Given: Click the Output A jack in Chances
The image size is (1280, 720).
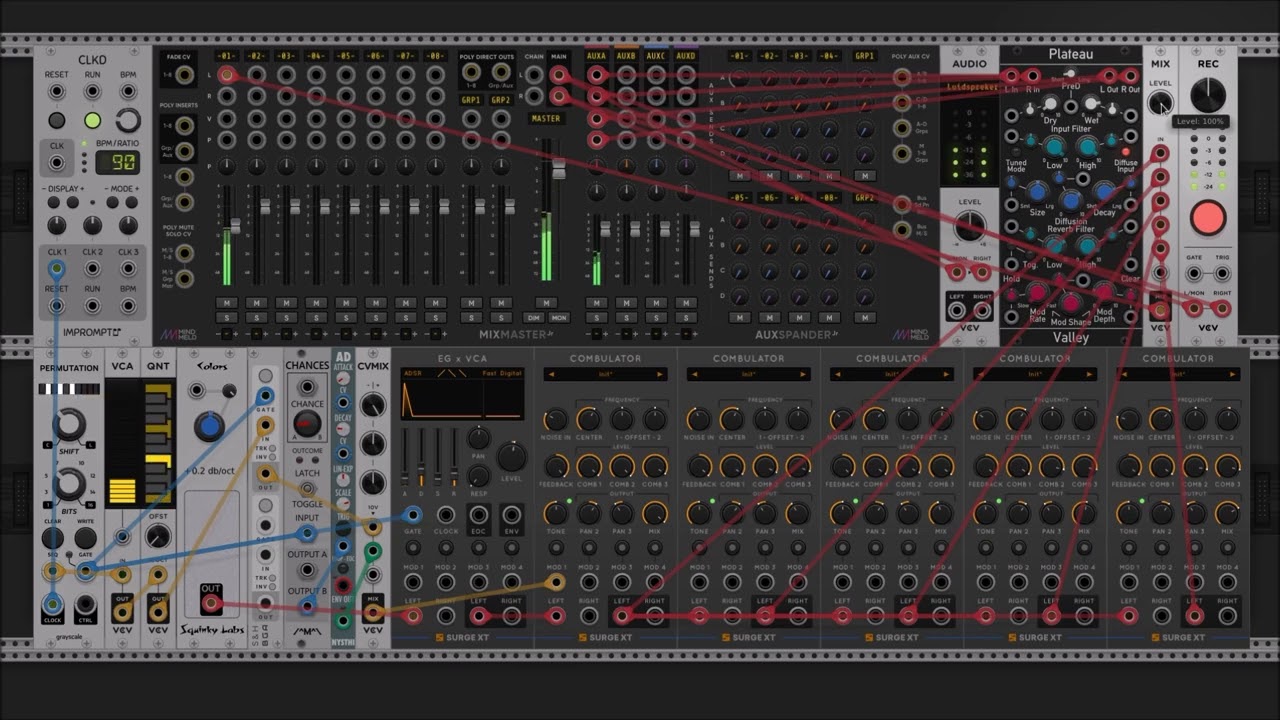Looking at the screenshot, I should point(306,570).
